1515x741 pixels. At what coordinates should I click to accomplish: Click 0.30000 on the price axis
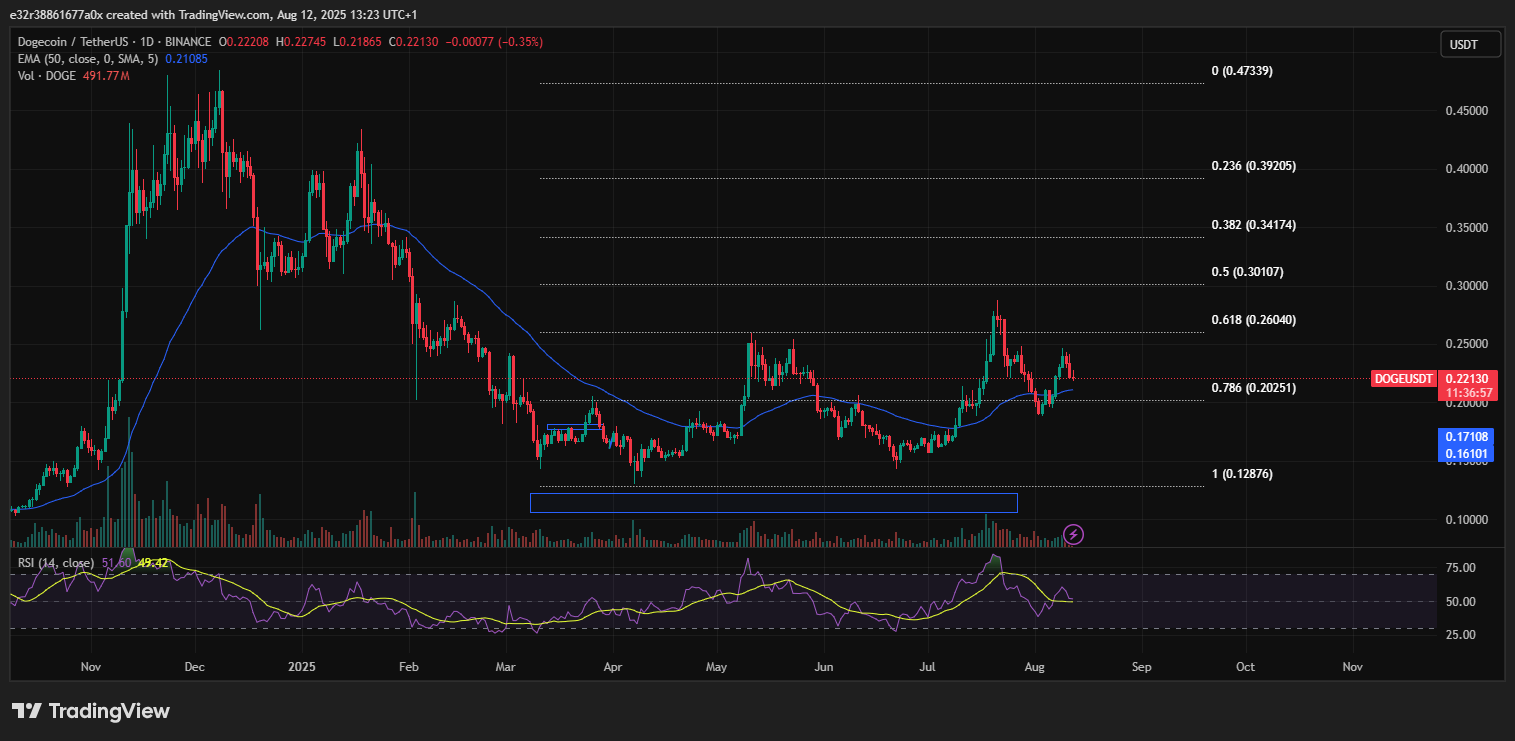(x=1468, y=286)
